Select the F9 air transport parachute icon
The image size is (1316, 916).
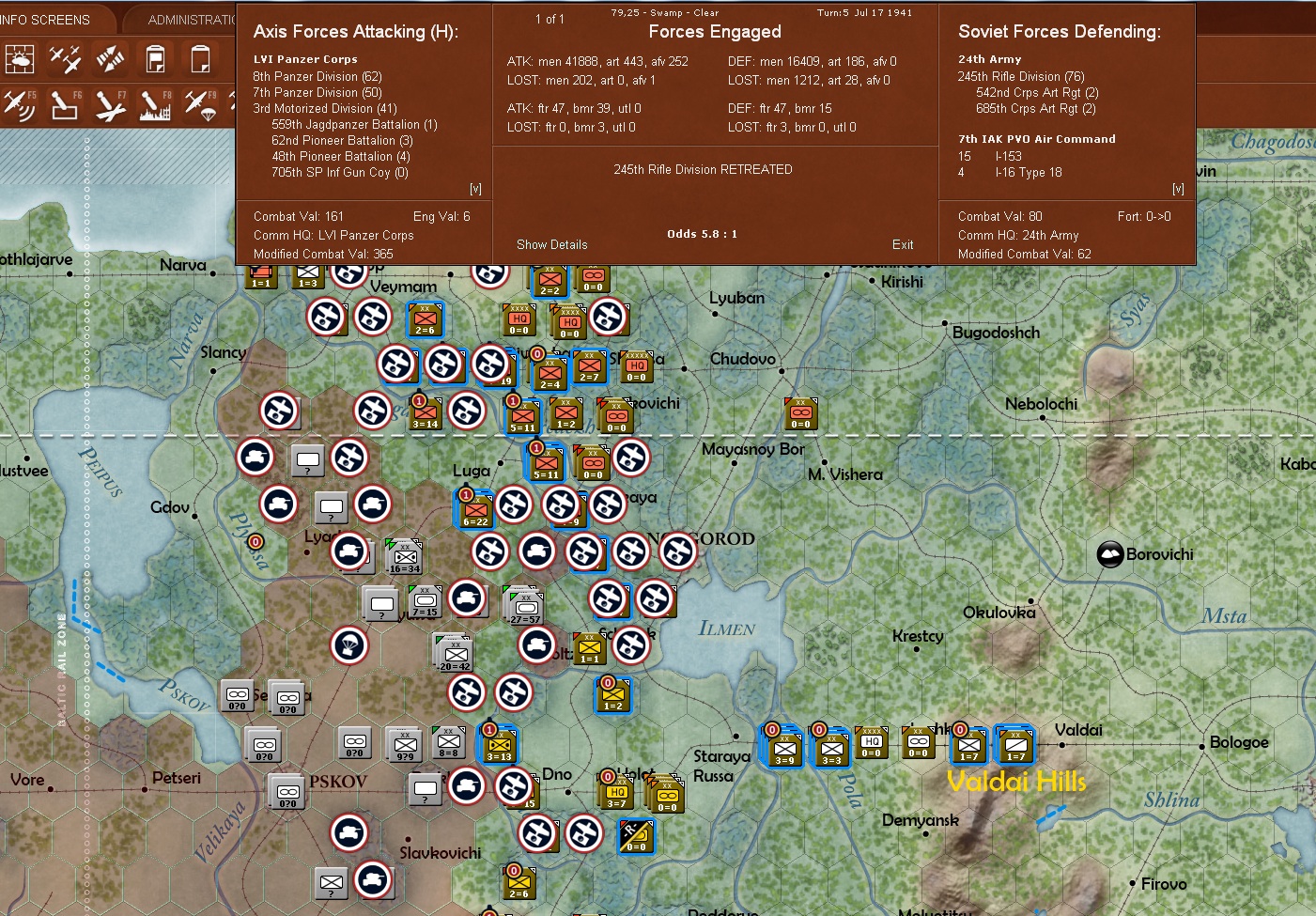[200, 105]
